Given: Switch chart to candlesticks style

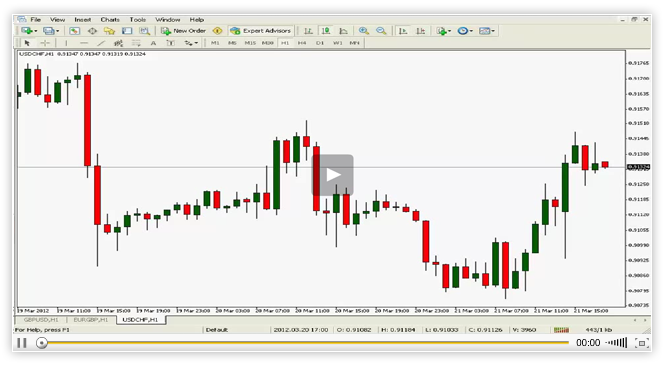Looking at the screenshot, I should (326, 31).
